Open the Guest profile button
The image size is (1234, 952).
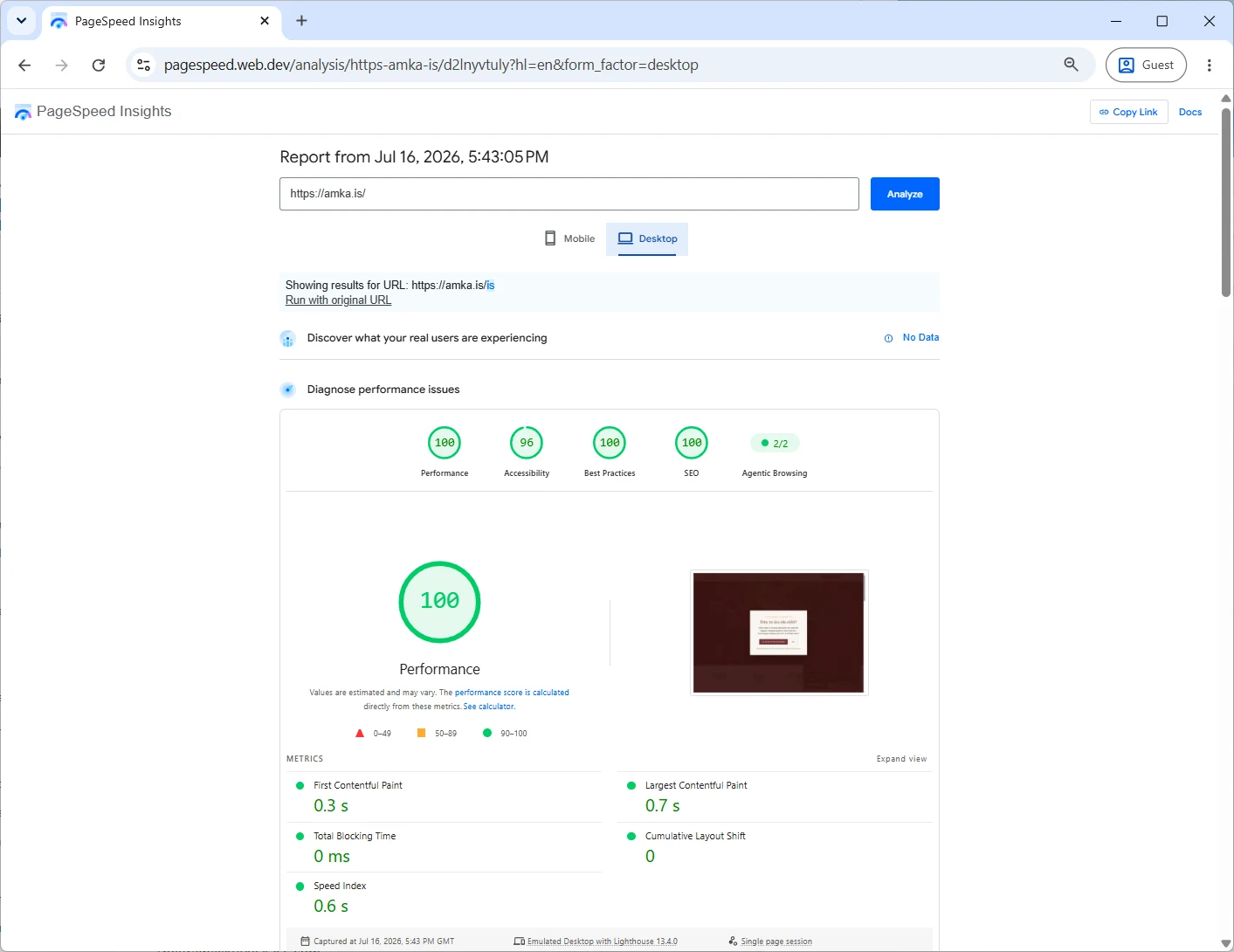1146,65
